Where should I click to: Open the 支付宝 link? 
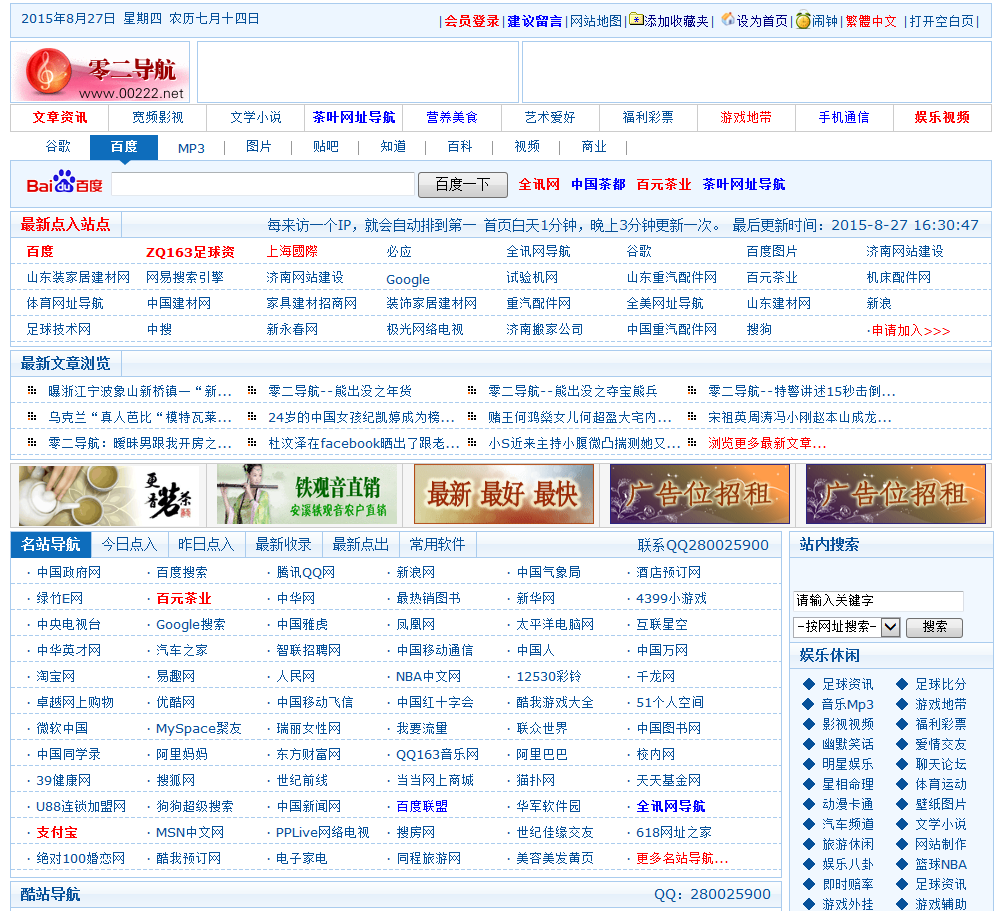(x=57, y=832)
